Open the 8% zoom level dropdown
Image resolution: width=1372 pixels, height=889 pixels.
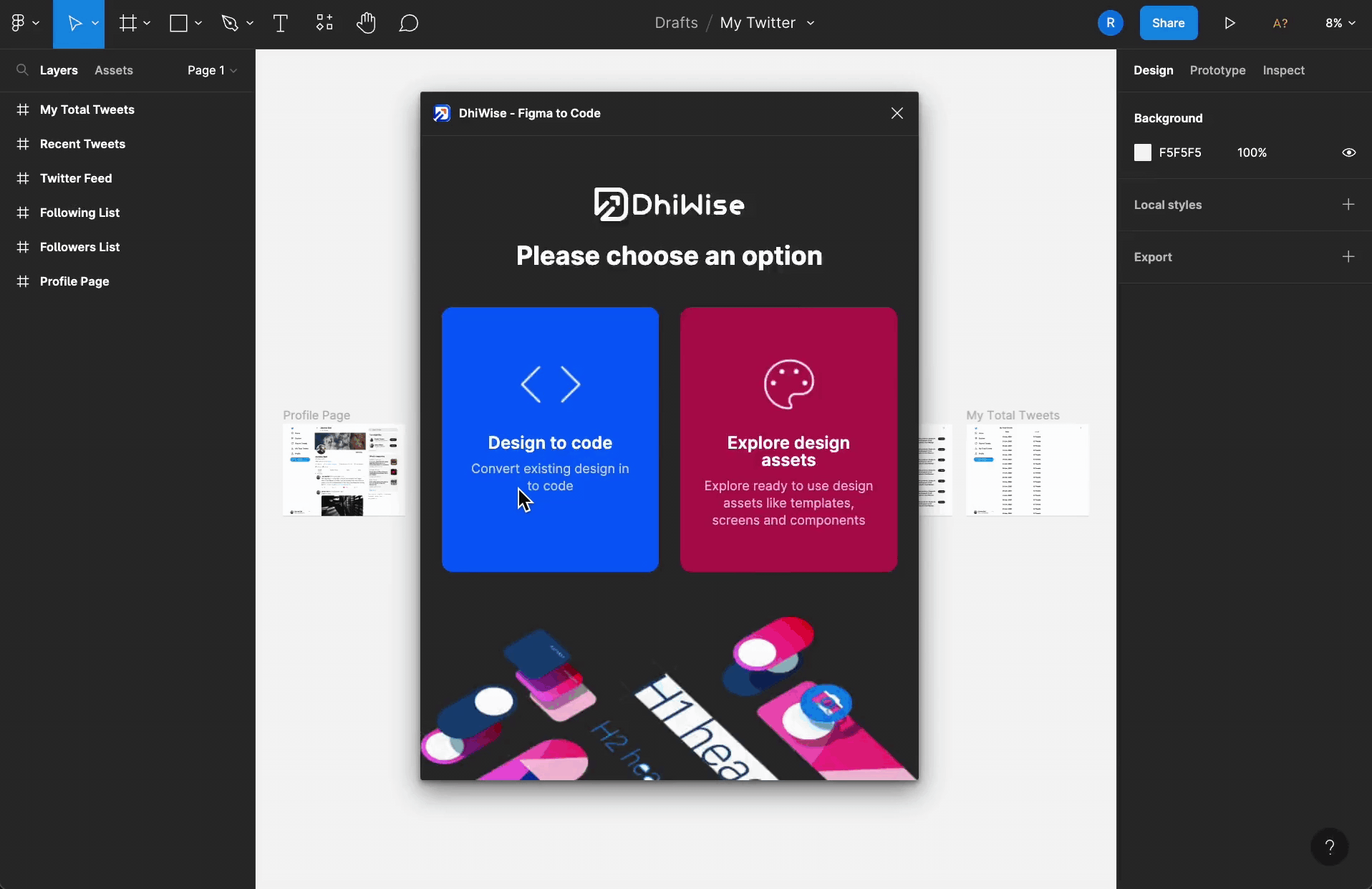point(1340,23)
